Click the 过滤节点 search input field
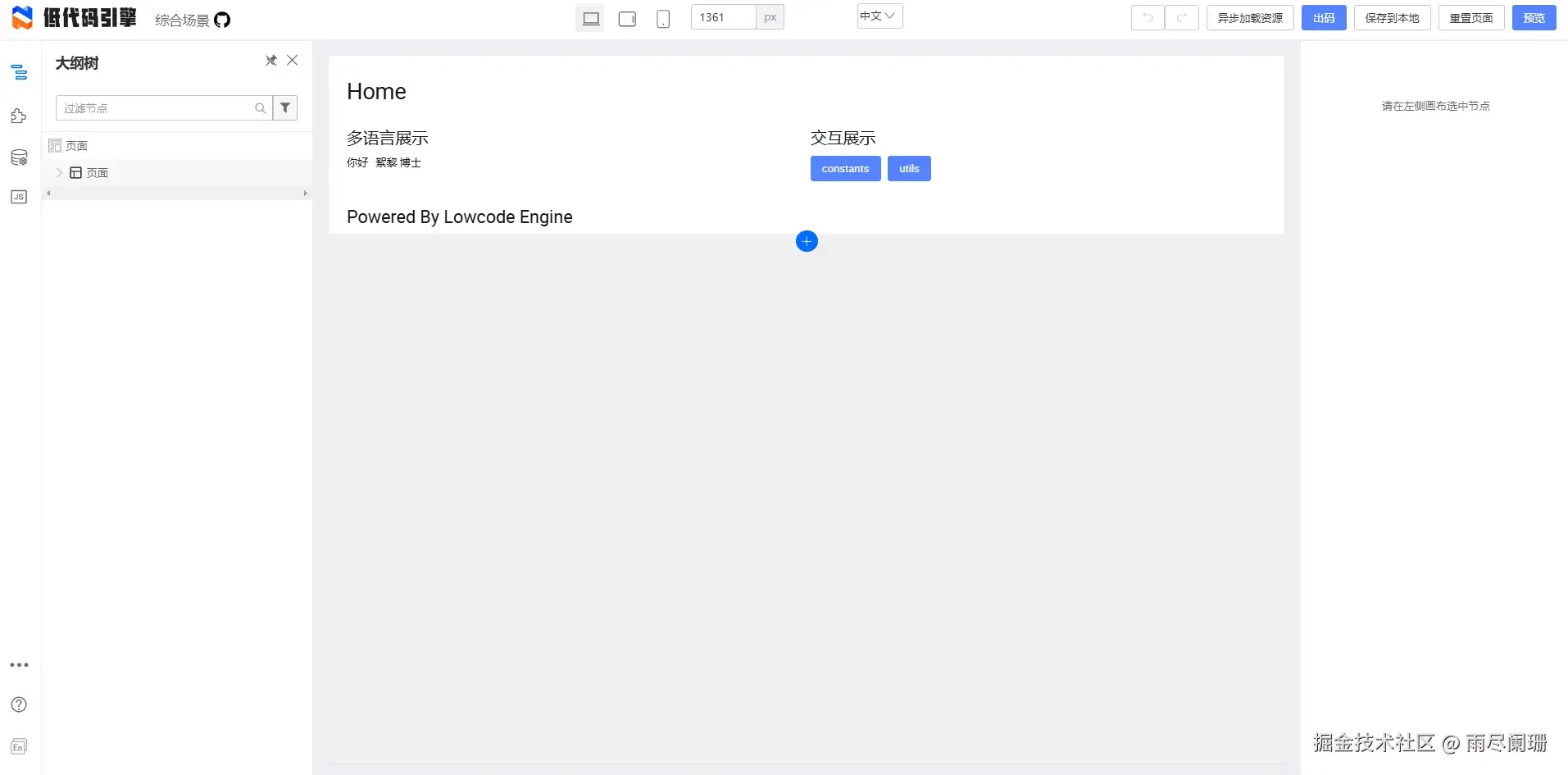The image size is (1568, 775). coord(156,108)
